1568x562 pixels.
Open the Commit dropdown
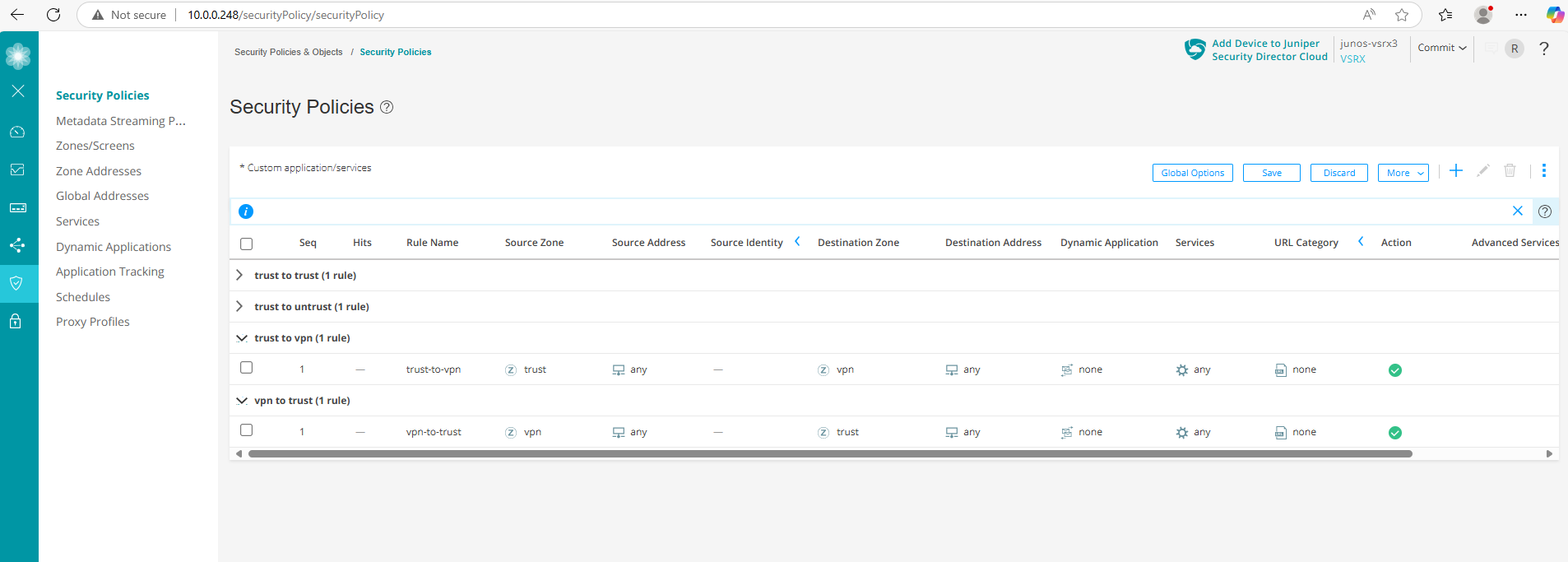point(1442,48)
